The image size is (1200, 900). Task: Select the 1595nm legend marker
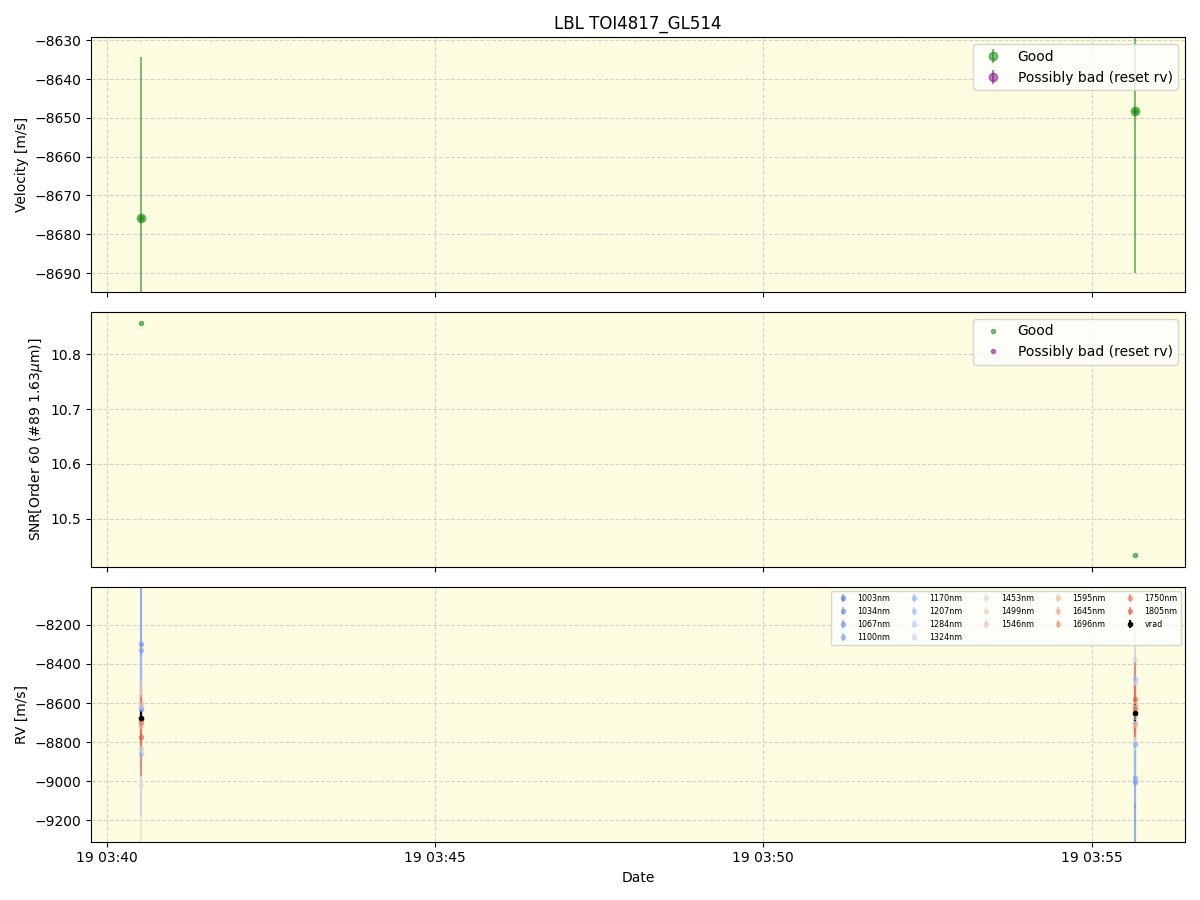(1058, 598)
